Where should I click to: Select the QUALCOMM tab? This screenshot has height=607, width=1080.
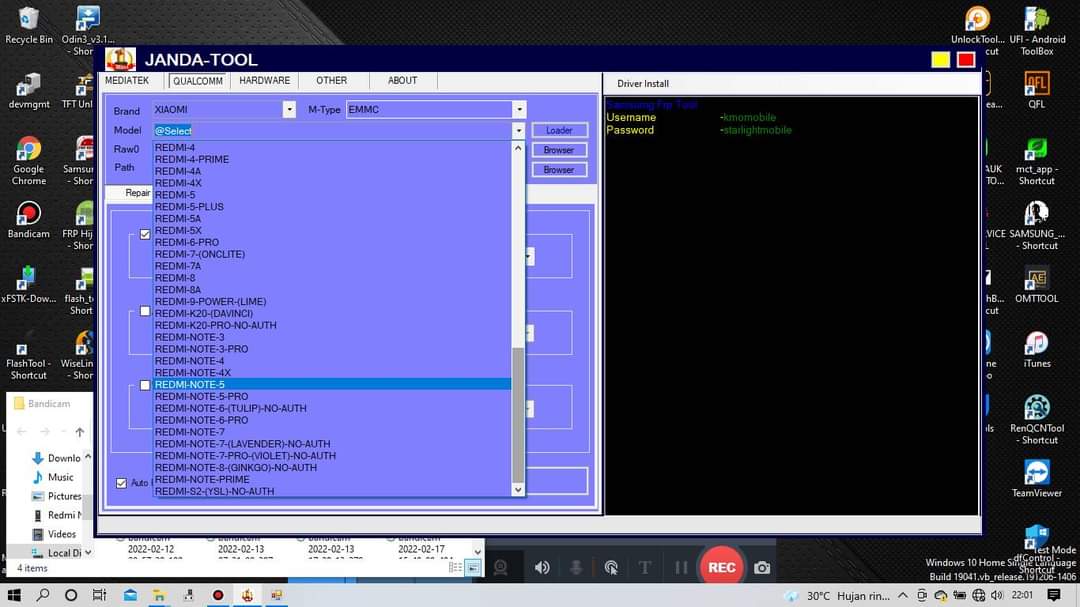click(x=198, y=81)
